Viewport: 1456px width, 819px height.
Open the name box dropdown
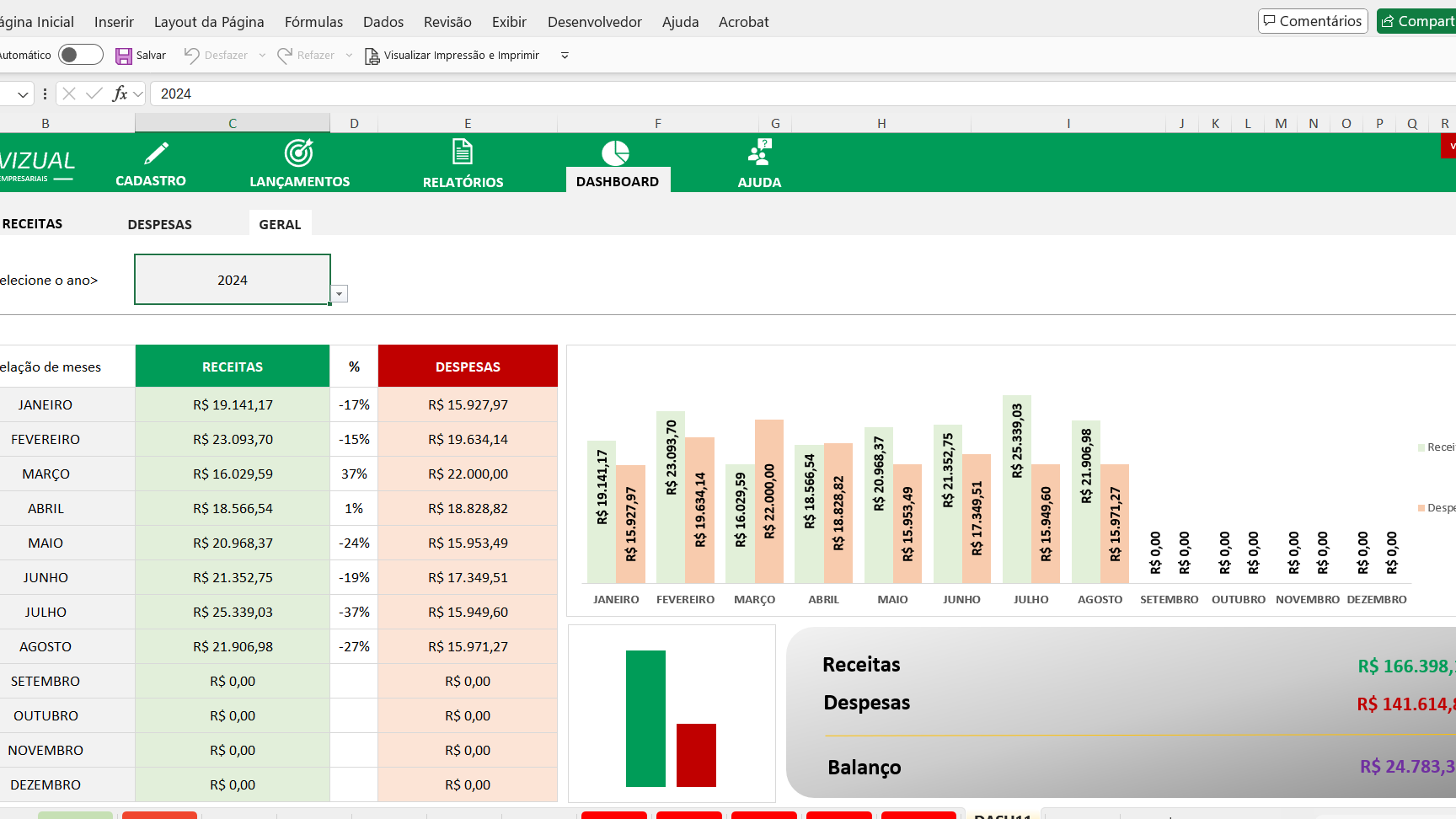(x=23, y=94)
